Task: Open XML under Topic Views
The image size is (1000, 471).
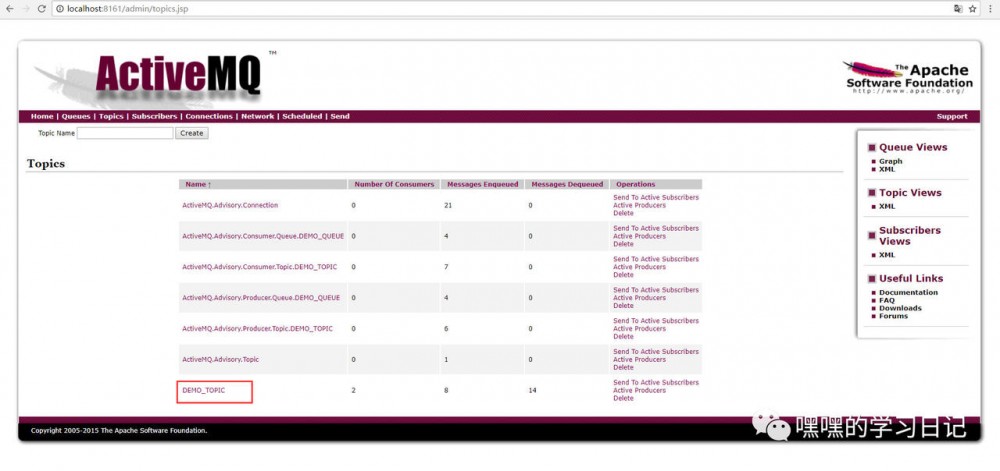Action: (x=887, y=207)
